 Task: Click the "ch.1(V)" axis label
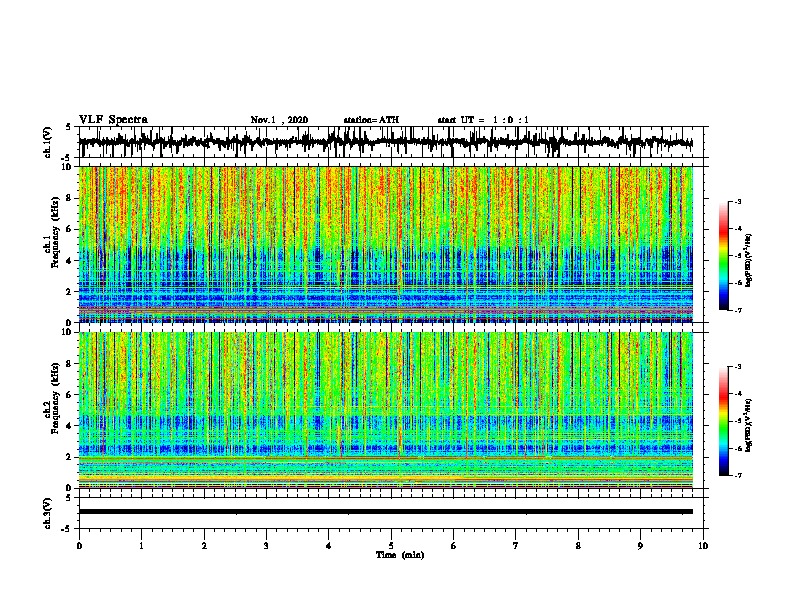click(48, 142)
